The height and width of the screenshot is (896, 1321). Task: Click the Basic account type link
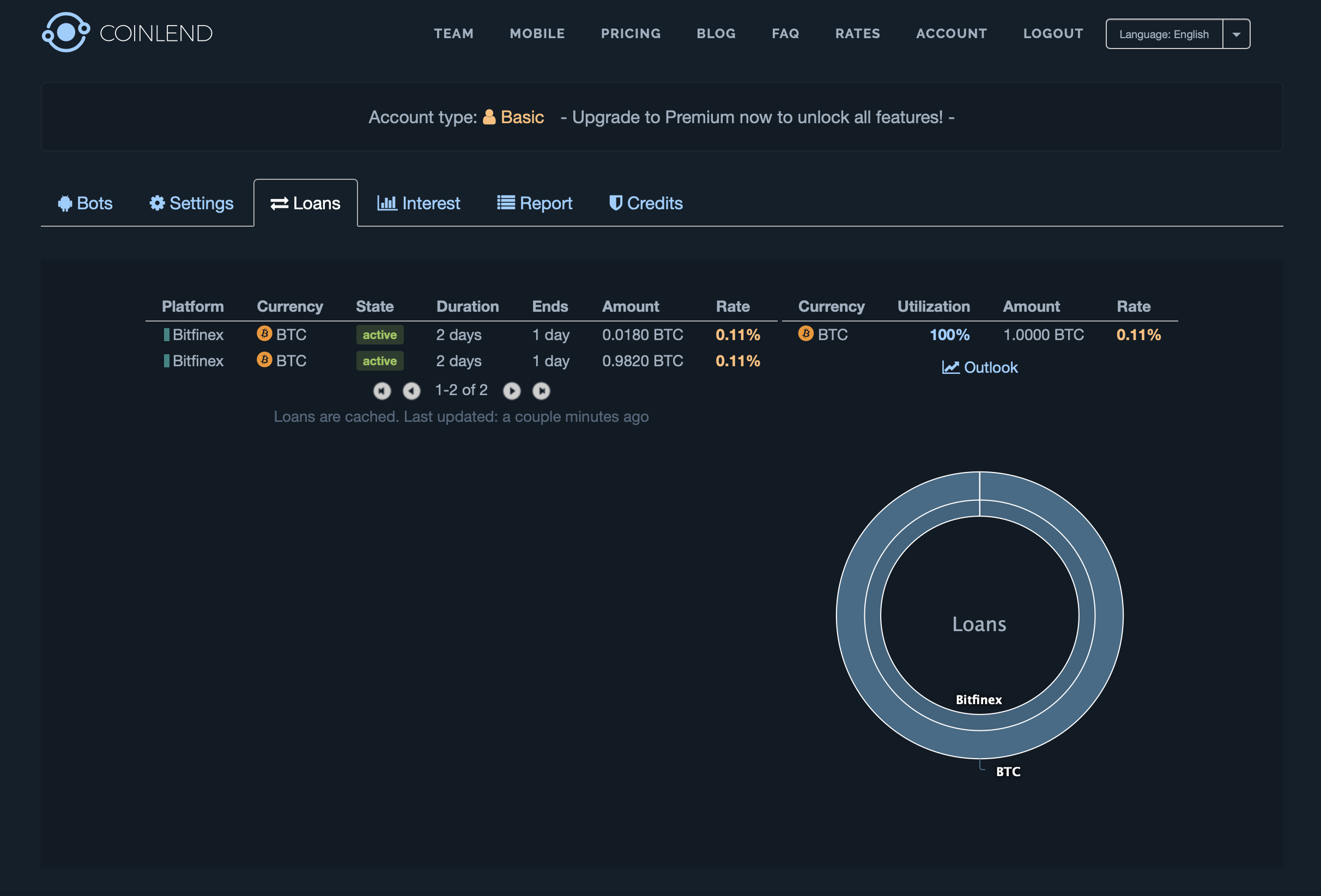tap(513, 117)
